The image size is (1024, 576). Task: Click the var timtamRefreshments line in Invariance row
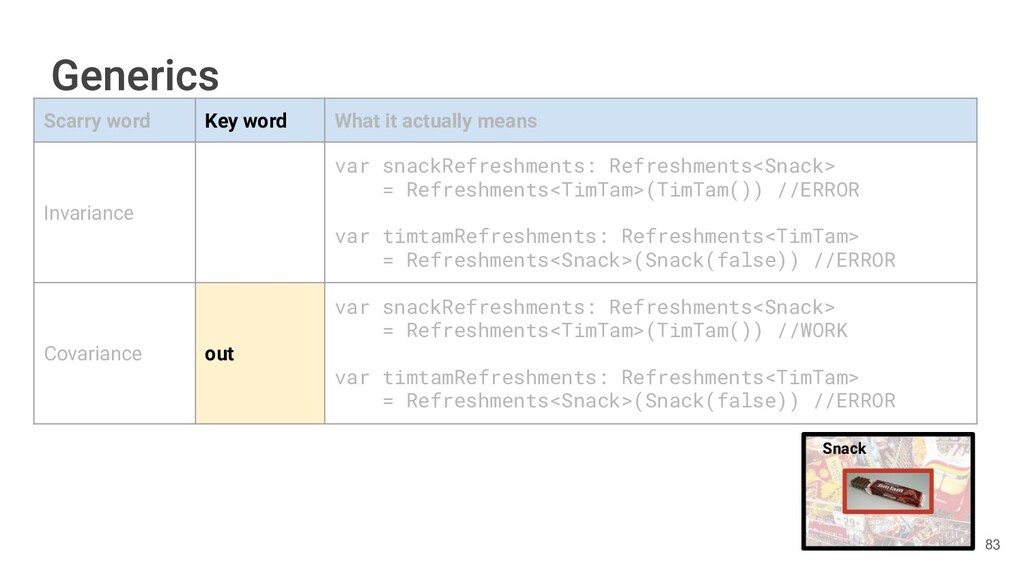596,236
